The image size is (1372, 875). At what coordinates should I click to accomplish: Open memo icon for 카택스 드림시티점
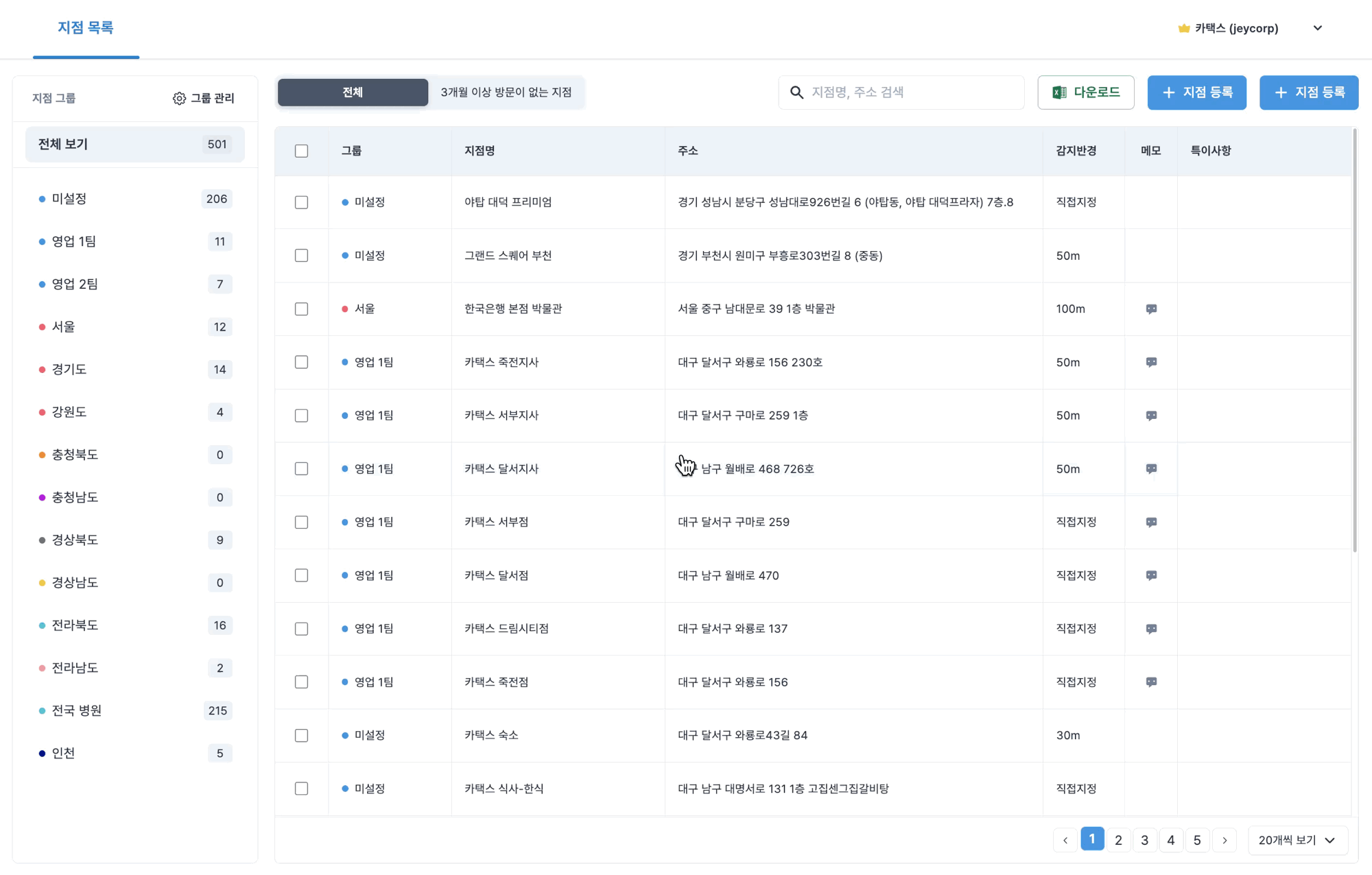[x=1151, y=629]
